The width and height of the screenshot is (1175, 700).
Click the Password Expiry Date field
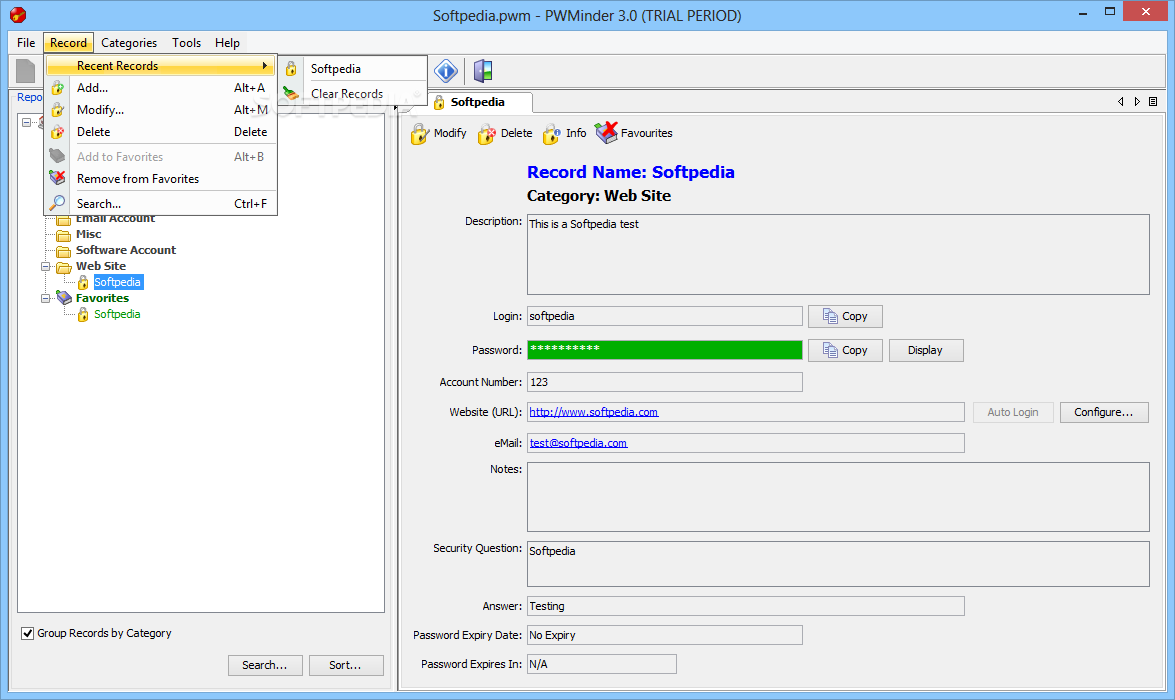pyautogui.click(x=665, y=636)
